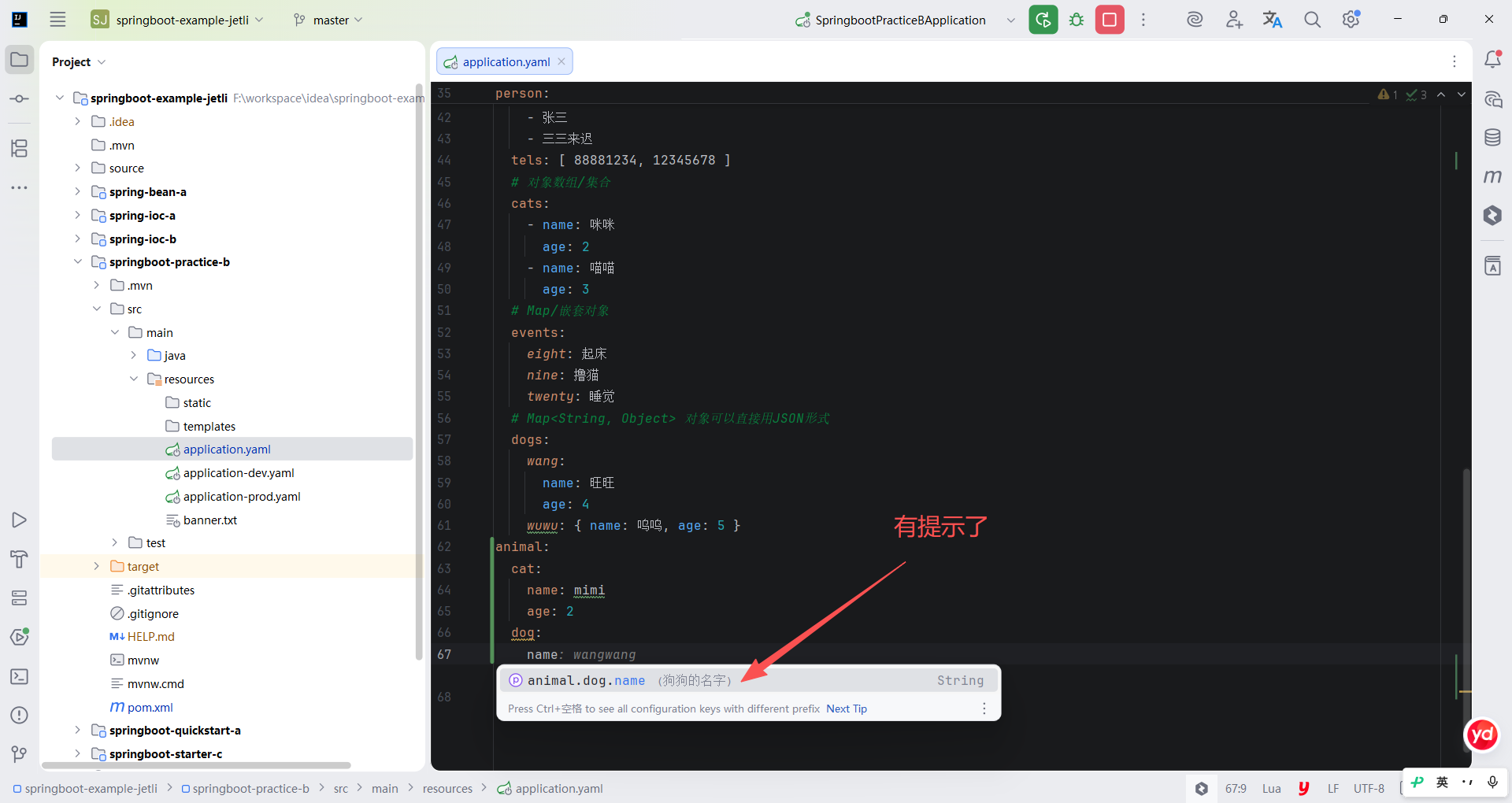
Task: Debug SpringbootPracticeBApplication with bug icon
Action: (x=1077, y=20)
